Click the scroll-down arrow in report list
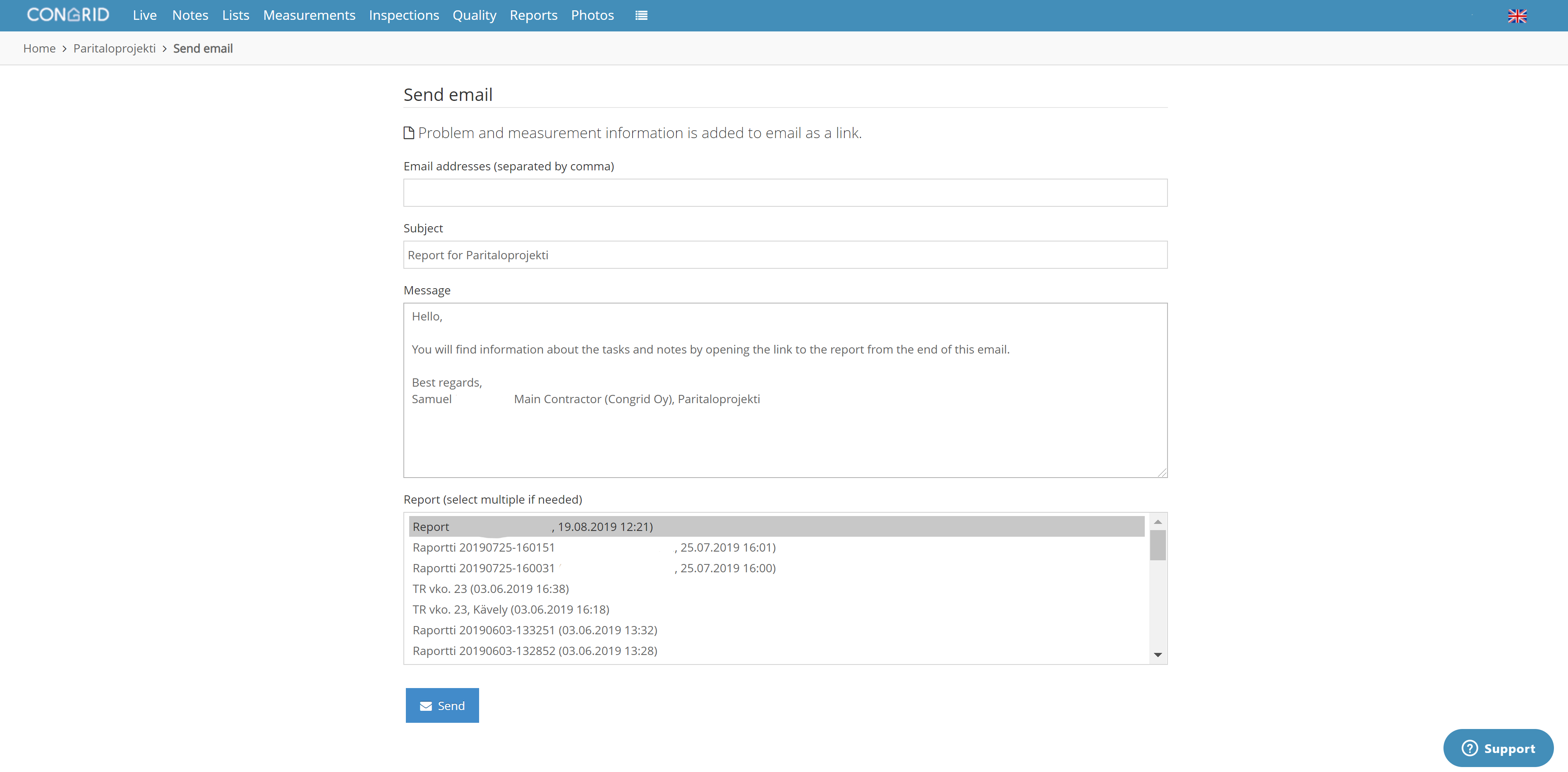Image resolution: width=1568 pixels, height=772 pixels. [x=1158, y=655]
